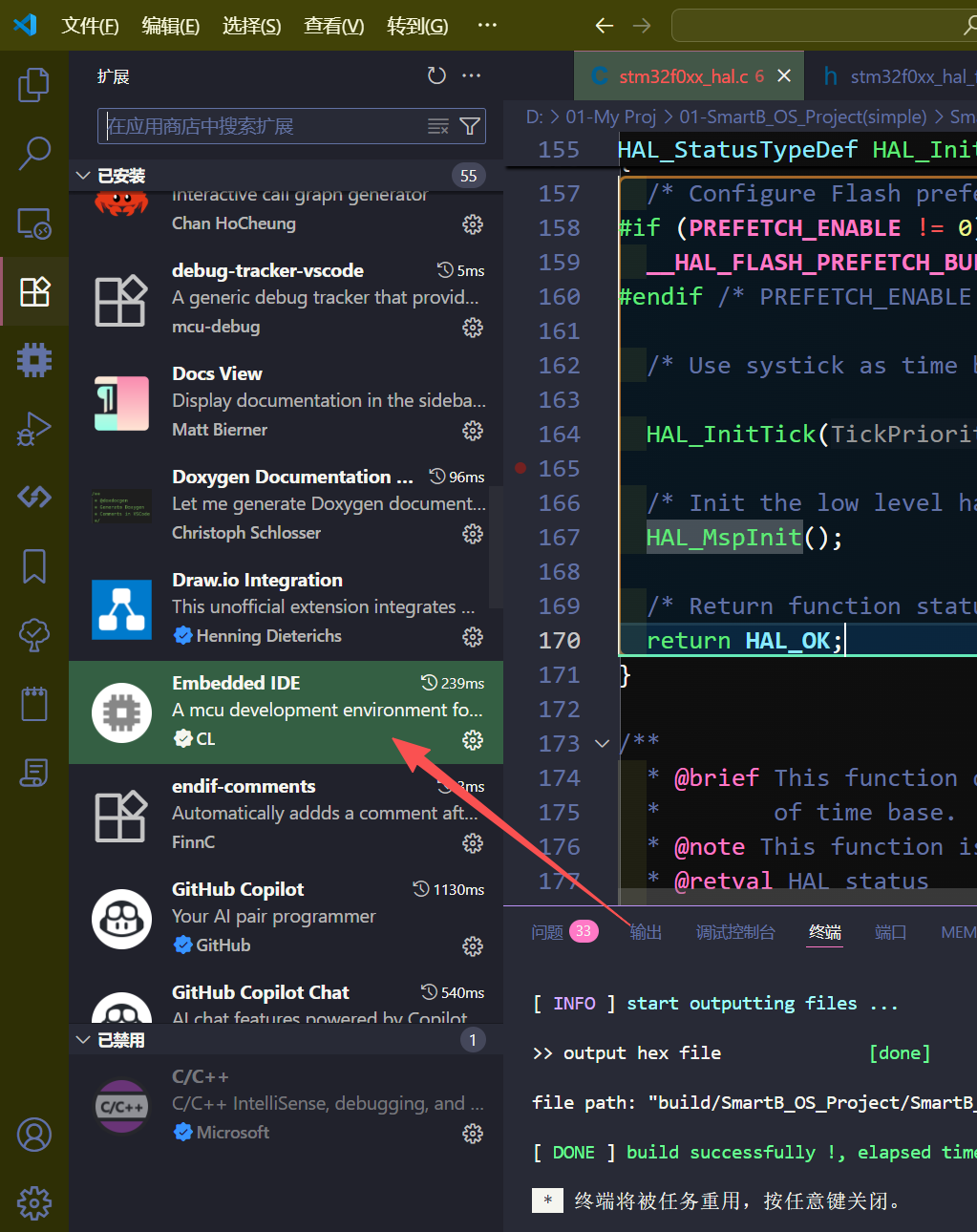The height and width of the screenshot is (1232, 977).
Task: Select the Extensions view icon
Action: tap(34, 291)
